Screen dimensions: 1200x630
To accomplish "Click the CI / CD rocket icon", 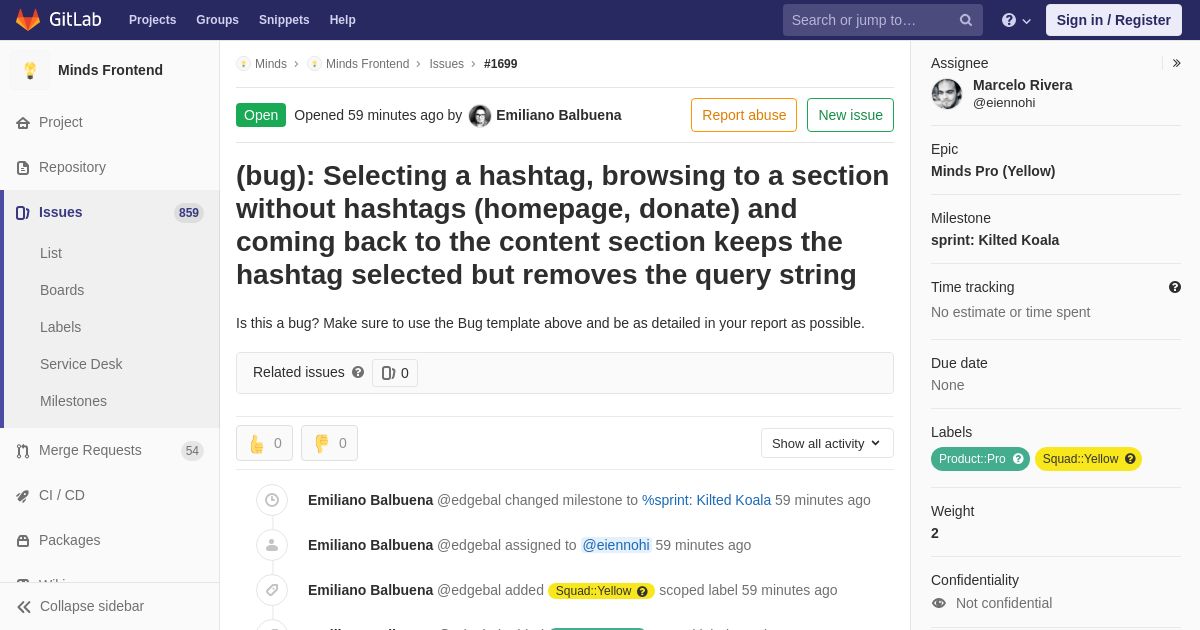I will pyautogui.click(x=23, y=496).
